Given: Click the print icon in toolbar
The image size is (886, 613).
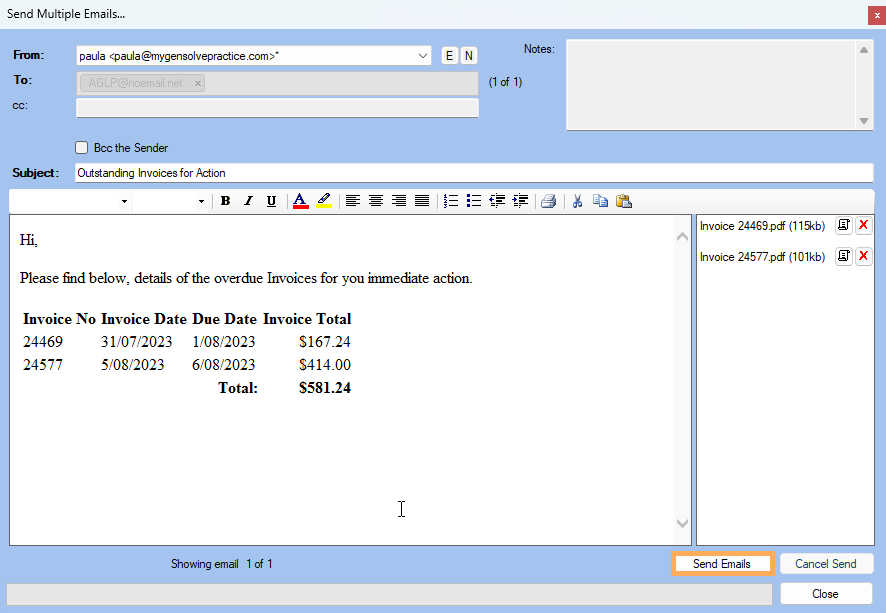Looking at the screenshot, I should pos(548,201).
